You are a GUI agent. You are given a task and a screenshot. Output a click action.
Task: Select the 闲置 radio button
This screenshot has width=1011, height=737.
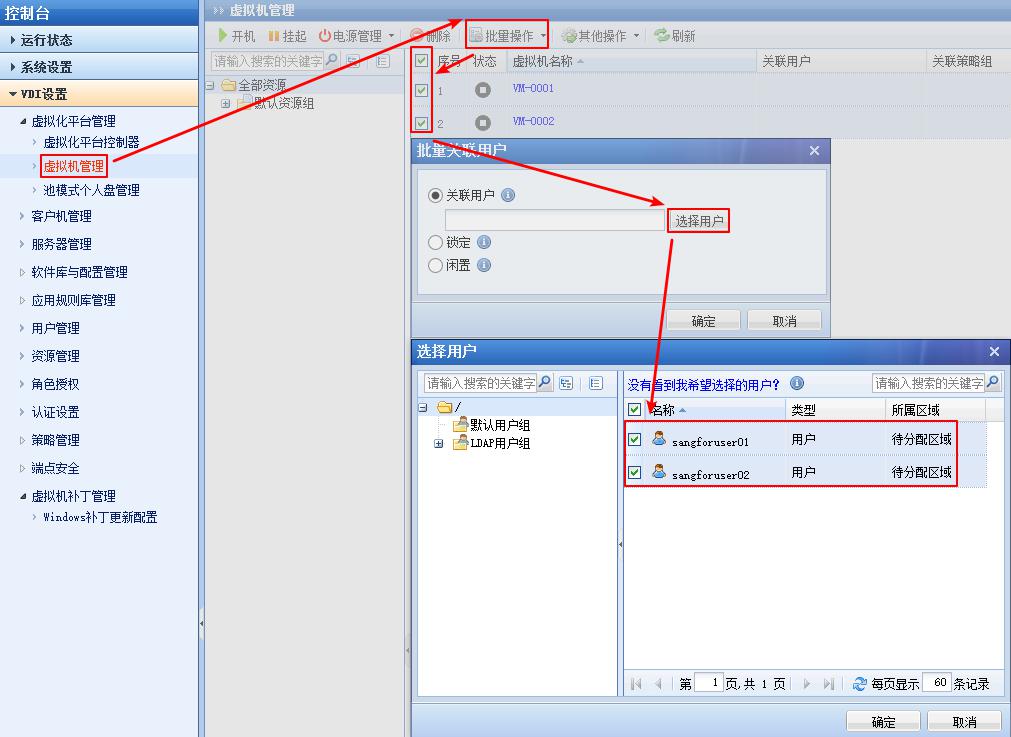[x=435, y=265]
